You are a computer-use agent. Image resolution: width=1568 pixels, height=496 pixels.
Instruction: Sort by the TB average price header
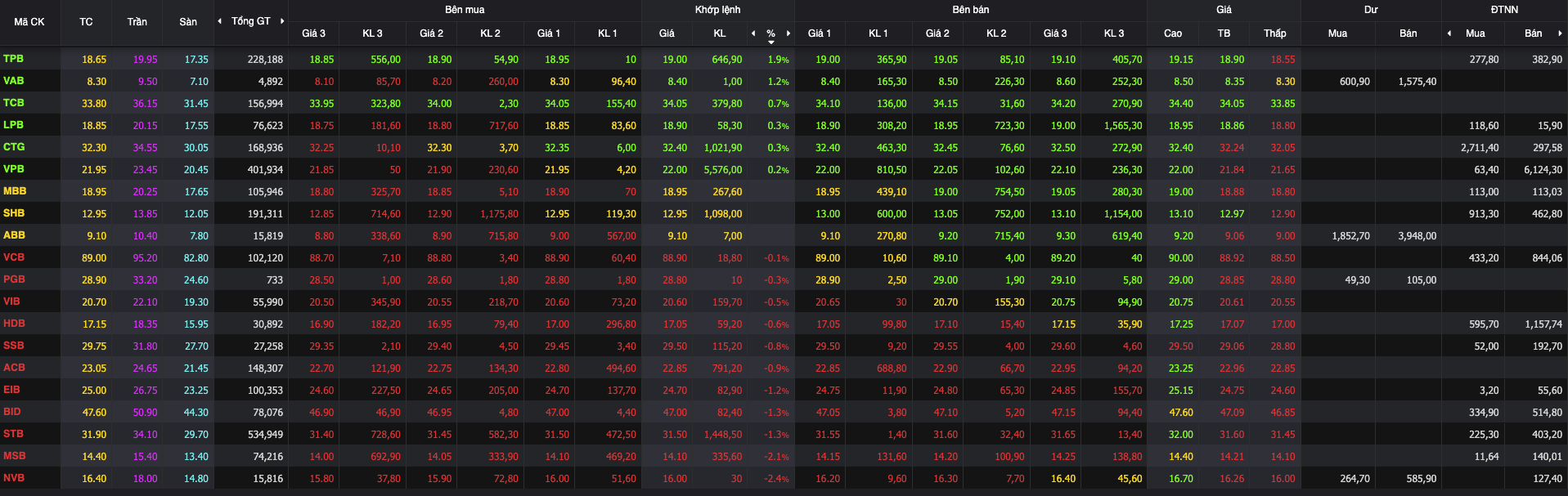(x=1224, y=34)
